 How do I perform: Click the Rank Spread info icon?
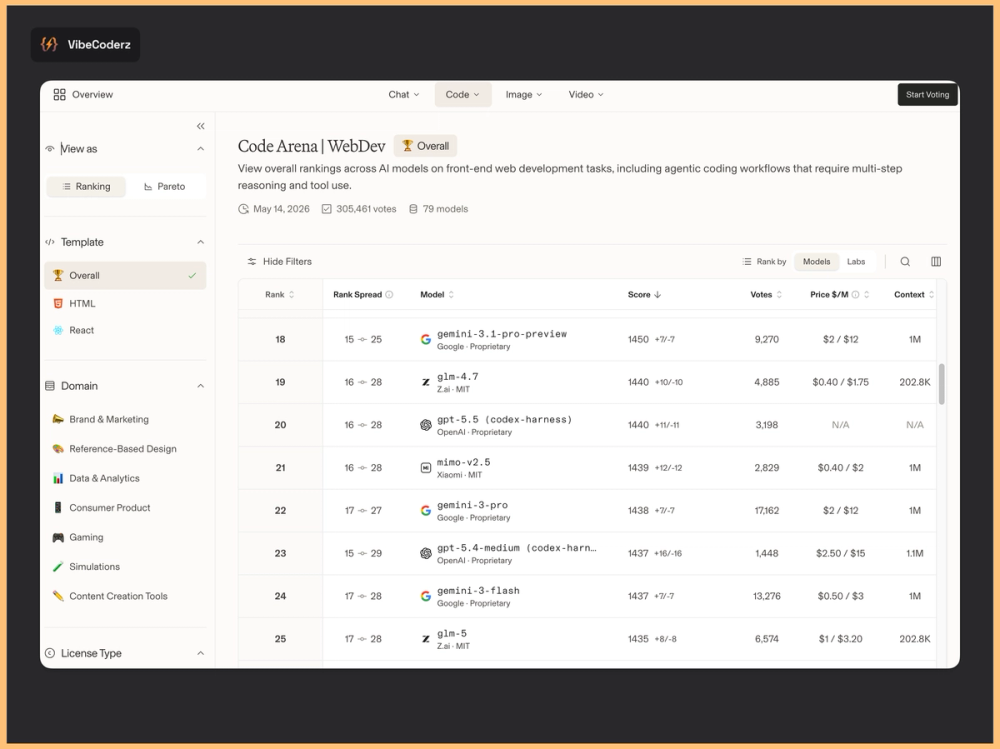point(389,295)
